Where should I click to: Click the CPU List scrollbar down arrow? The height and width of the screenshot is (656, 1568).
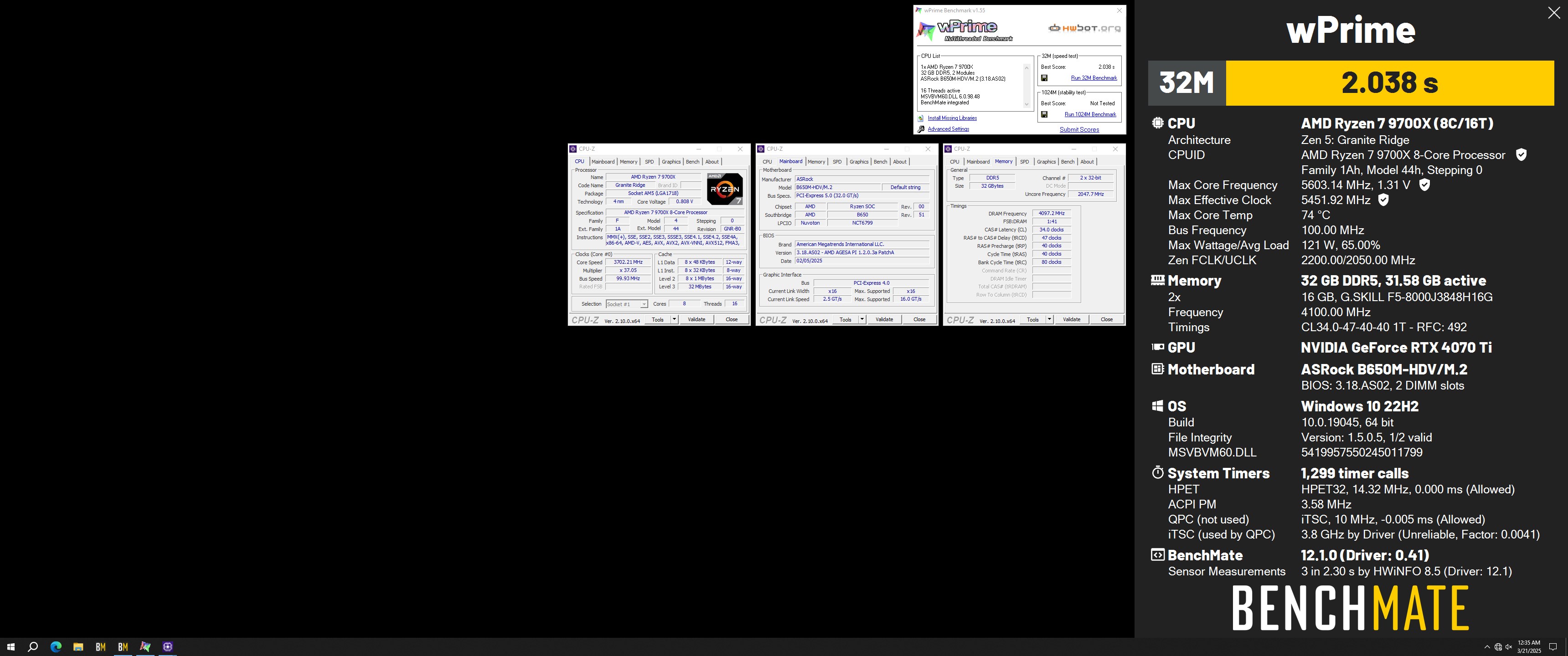click(x=1027, y=104)
